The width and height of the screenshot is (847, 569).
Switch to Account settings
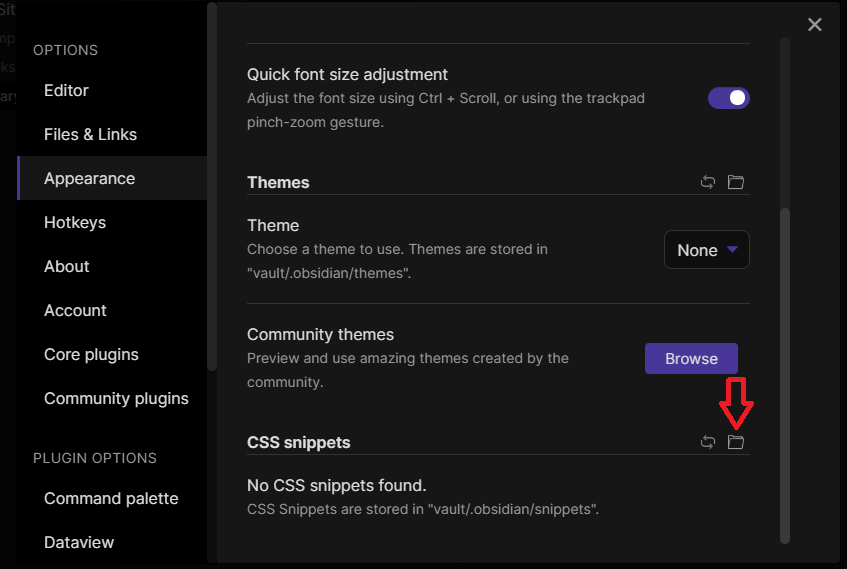(x=75, y=310)
